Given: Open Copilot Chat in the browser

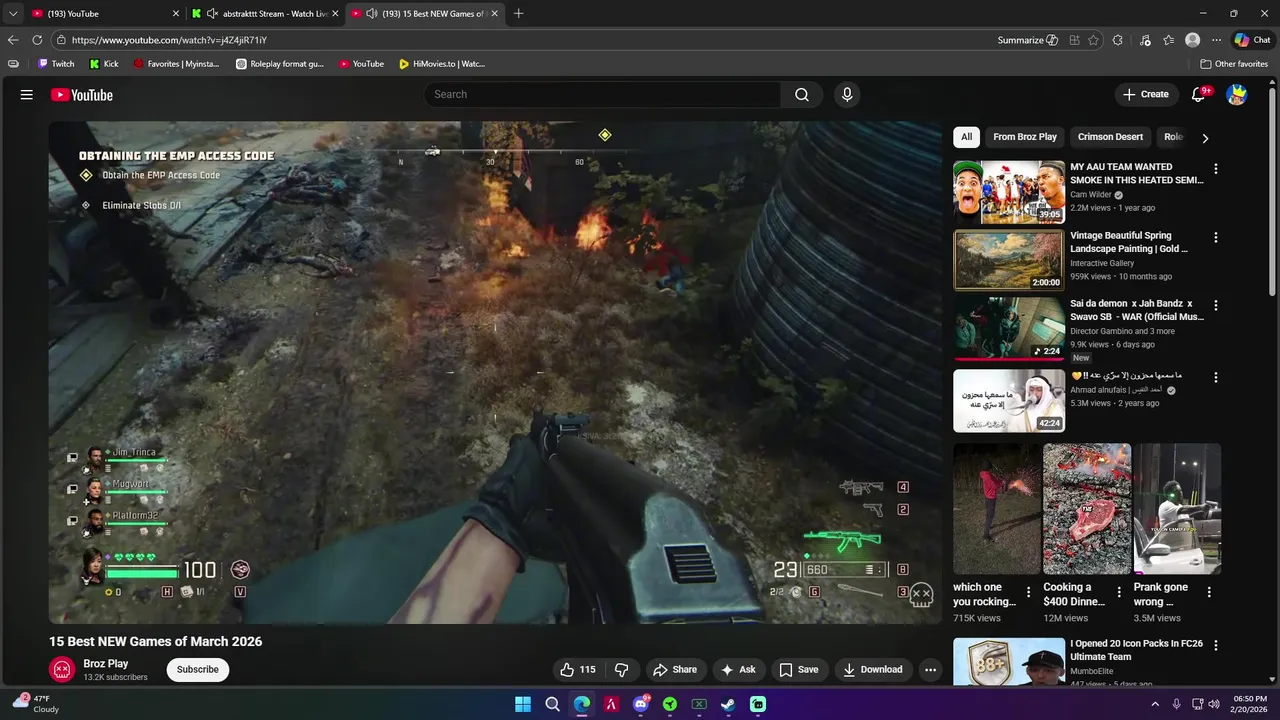Looking at the screenshot, I should coord(1252,40).
